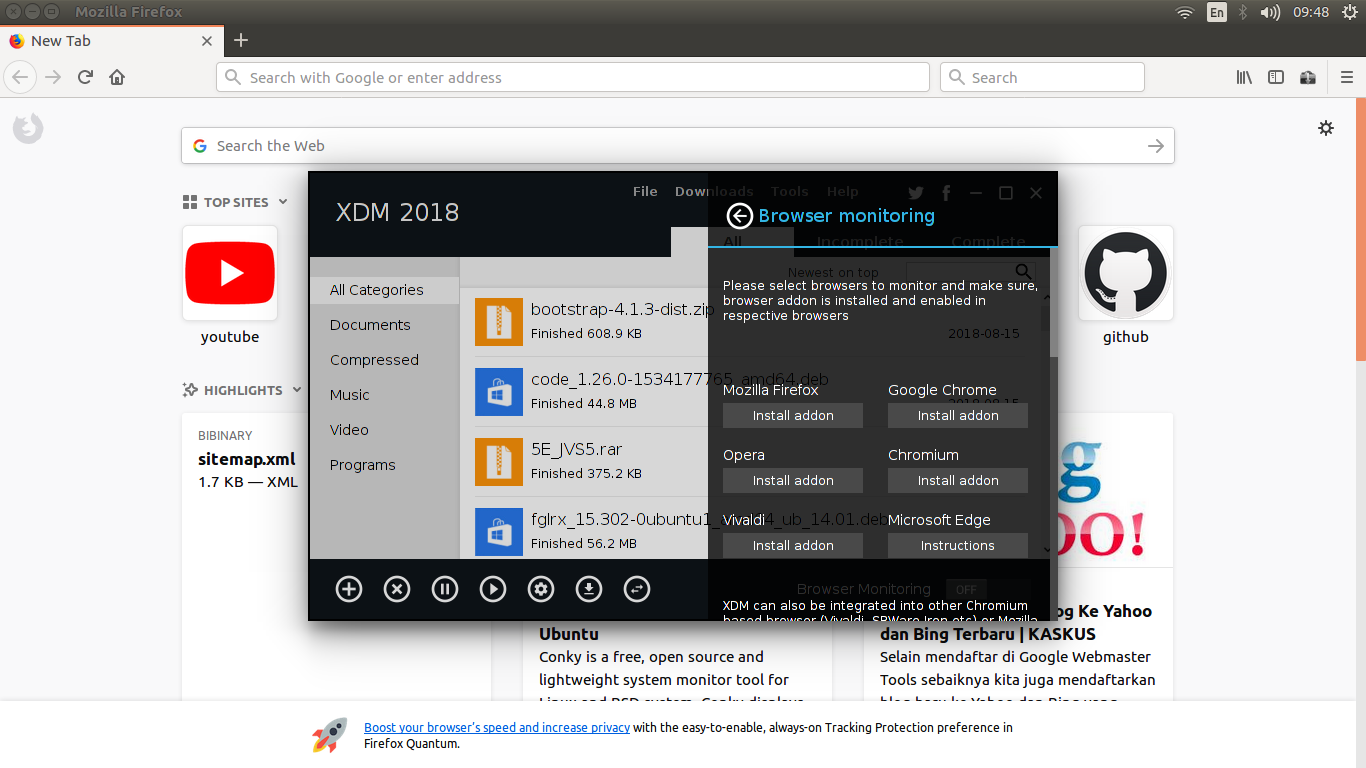Add a new download in XDM
This screenshot has height=768, width=1366.
(x=349, y=589)
